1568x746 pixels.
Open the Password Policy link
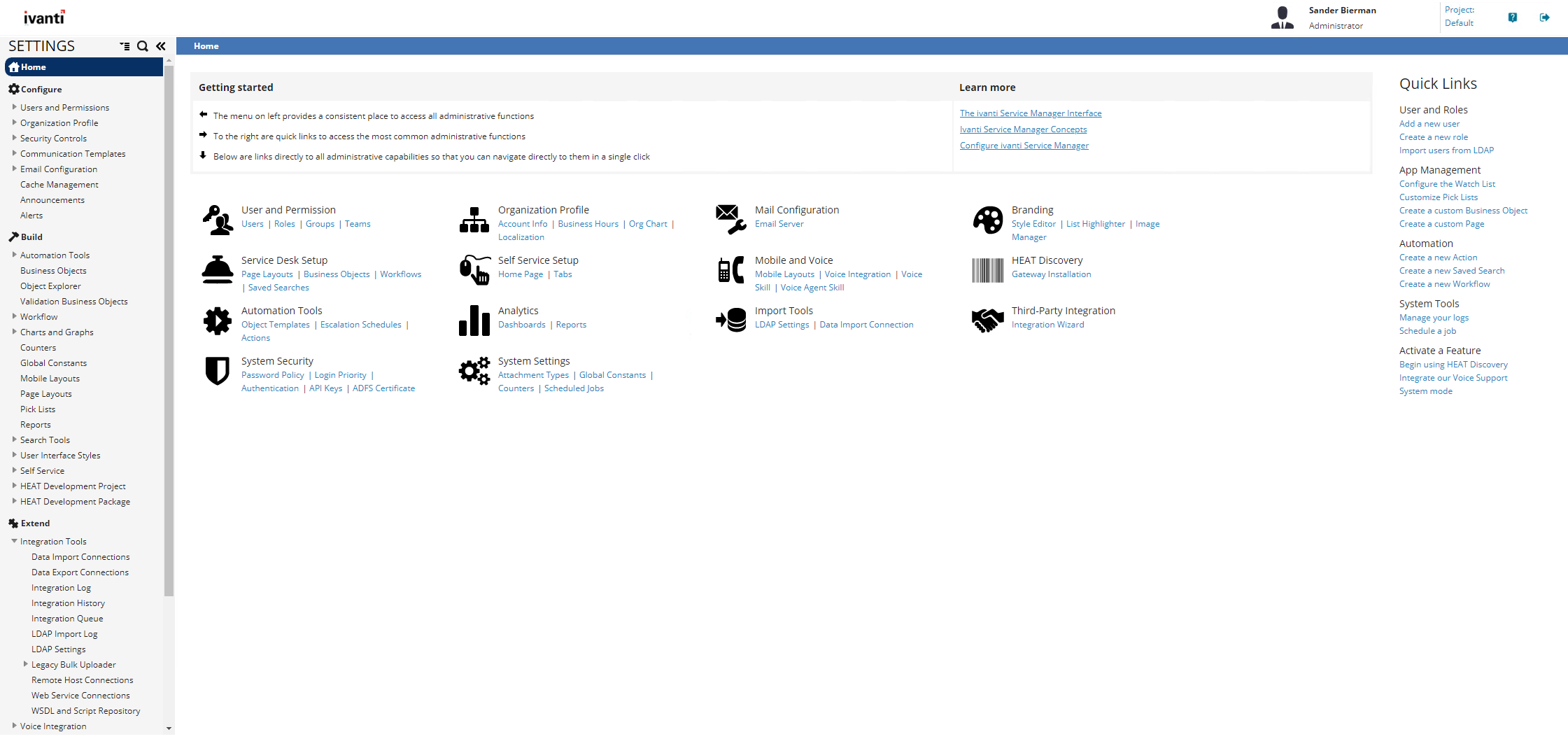(x=273, y=375)
